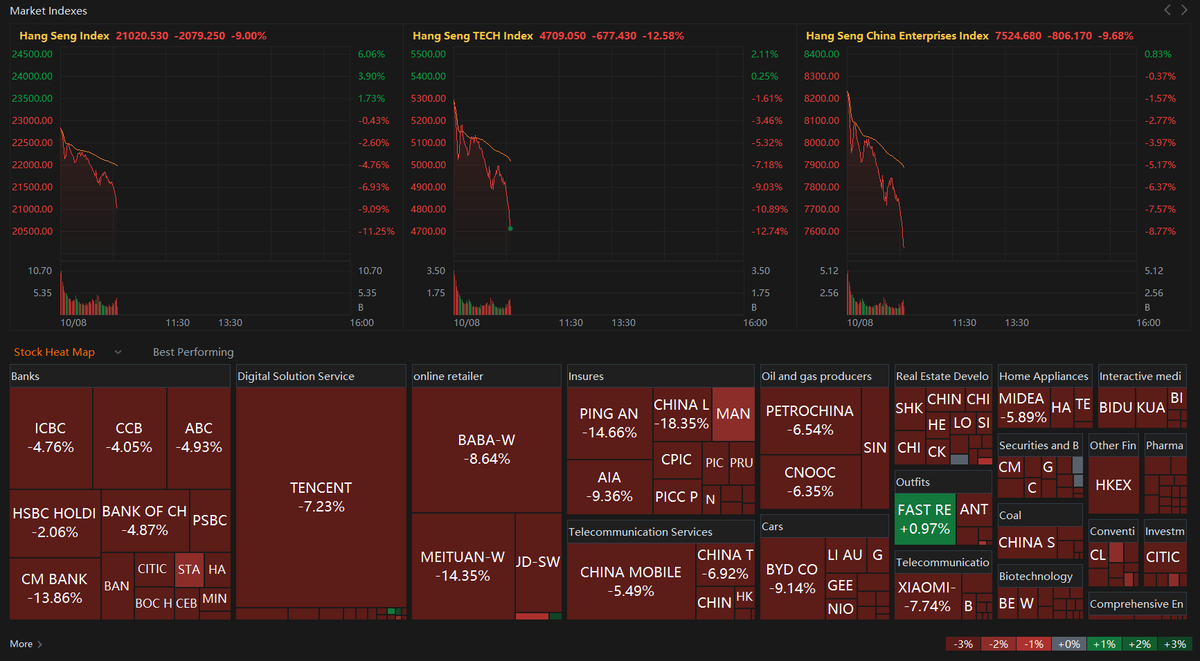The width and height of the screenshot is (1200, 661).
Task: Open the Coal sector header
Action: 1040,515
